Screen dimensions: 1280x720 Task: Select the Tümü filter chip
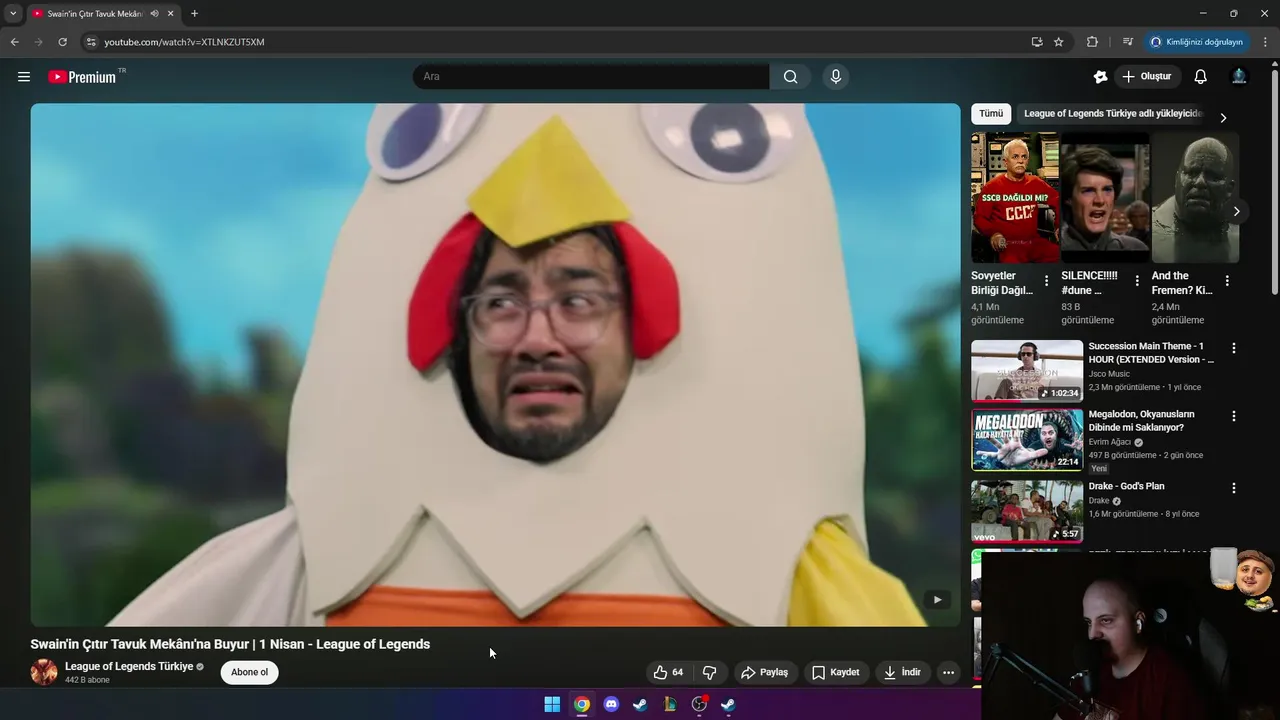click(991, 114)
